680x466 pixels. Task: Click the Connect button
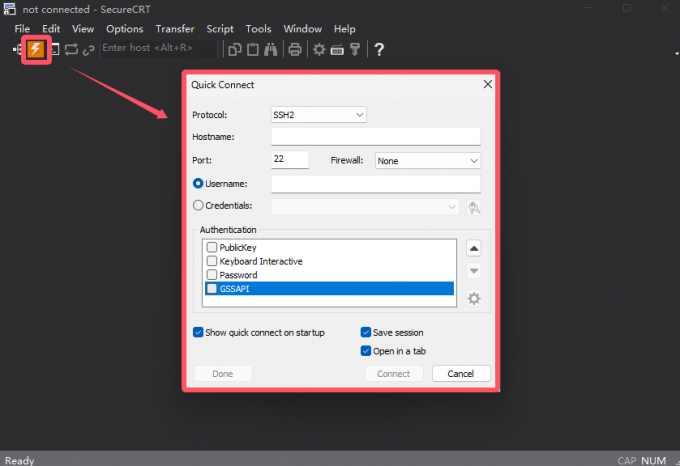click(394, 374)
